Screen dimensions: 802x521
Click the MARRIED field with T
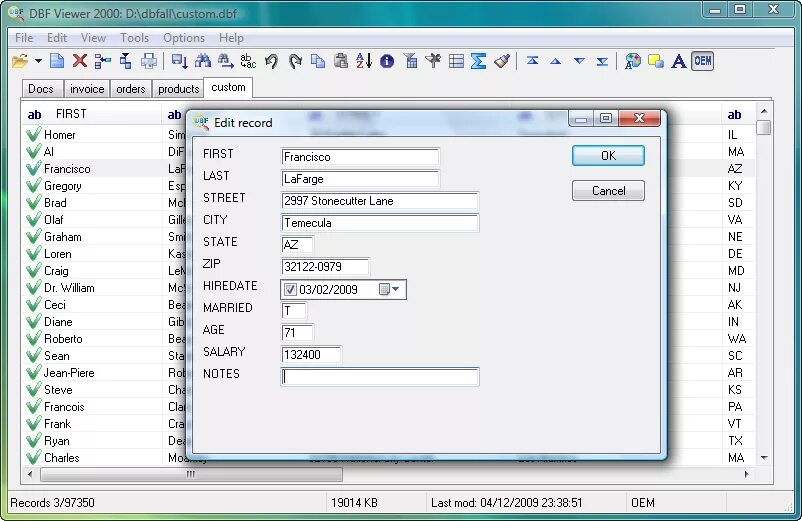[294, 310]
